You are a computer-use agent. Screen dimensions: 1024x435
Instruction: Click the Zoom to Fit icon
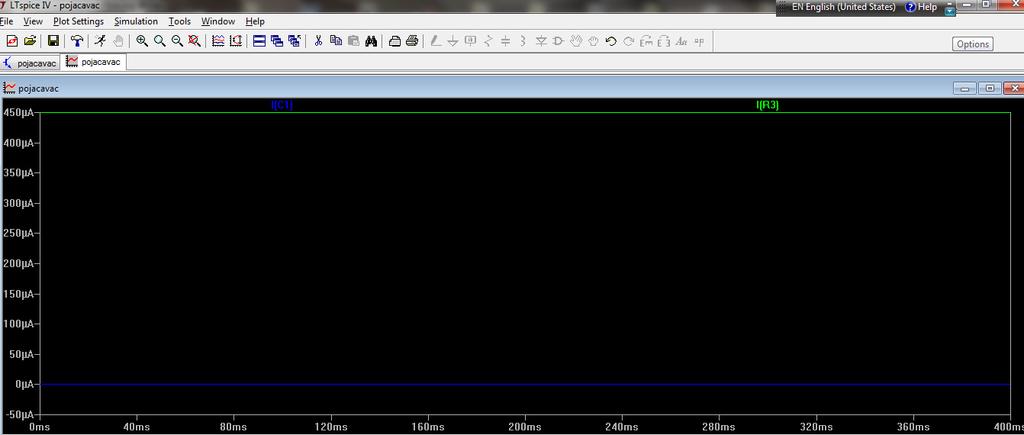tap(195, 41)
